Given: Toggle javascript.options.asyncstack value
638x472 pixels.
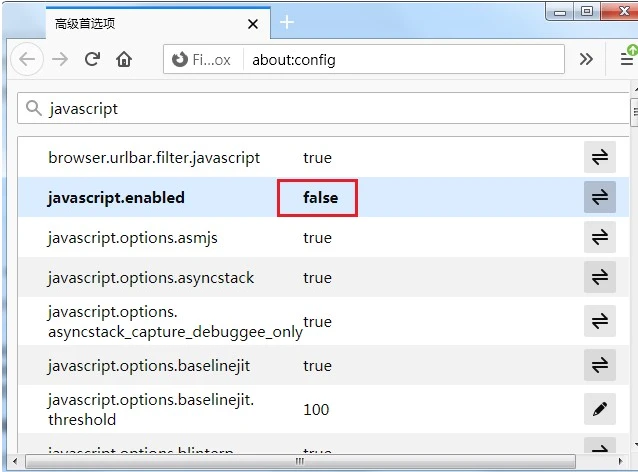Looking at the screenshot, I should (599, 277).
